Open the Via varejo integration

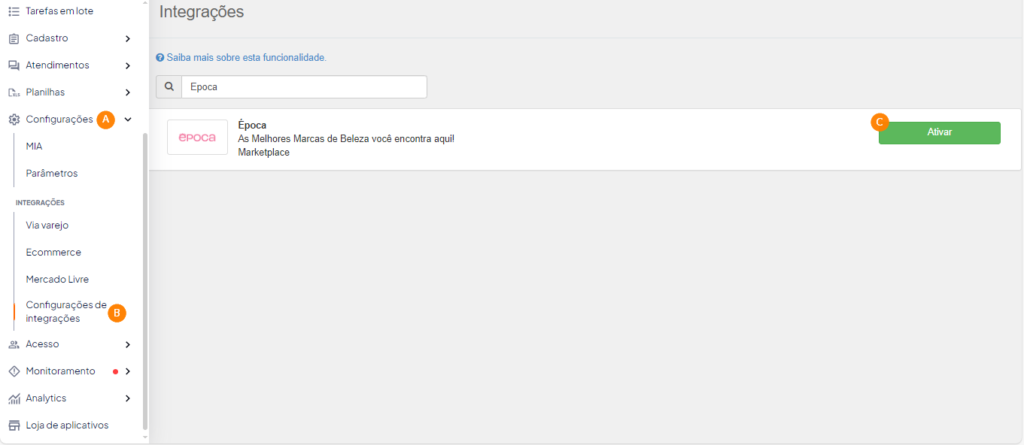47,225
